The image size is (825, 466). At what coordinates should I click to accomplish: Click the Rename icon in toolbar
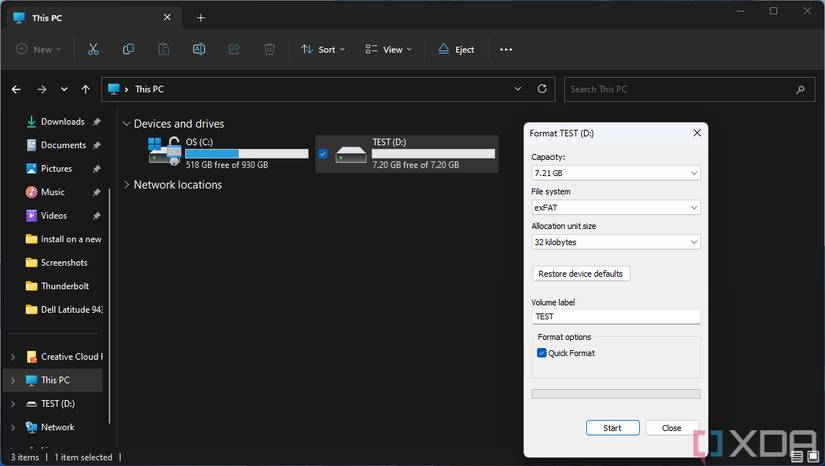(199, 49)
